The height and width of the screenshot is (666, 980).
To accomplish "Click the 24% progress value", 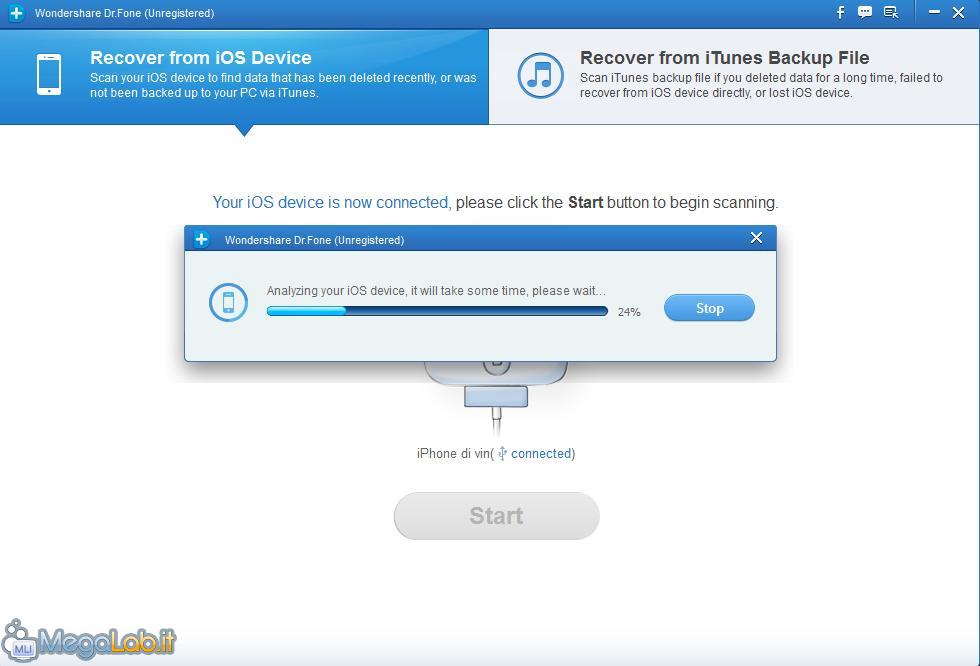I will click(629, 312).
